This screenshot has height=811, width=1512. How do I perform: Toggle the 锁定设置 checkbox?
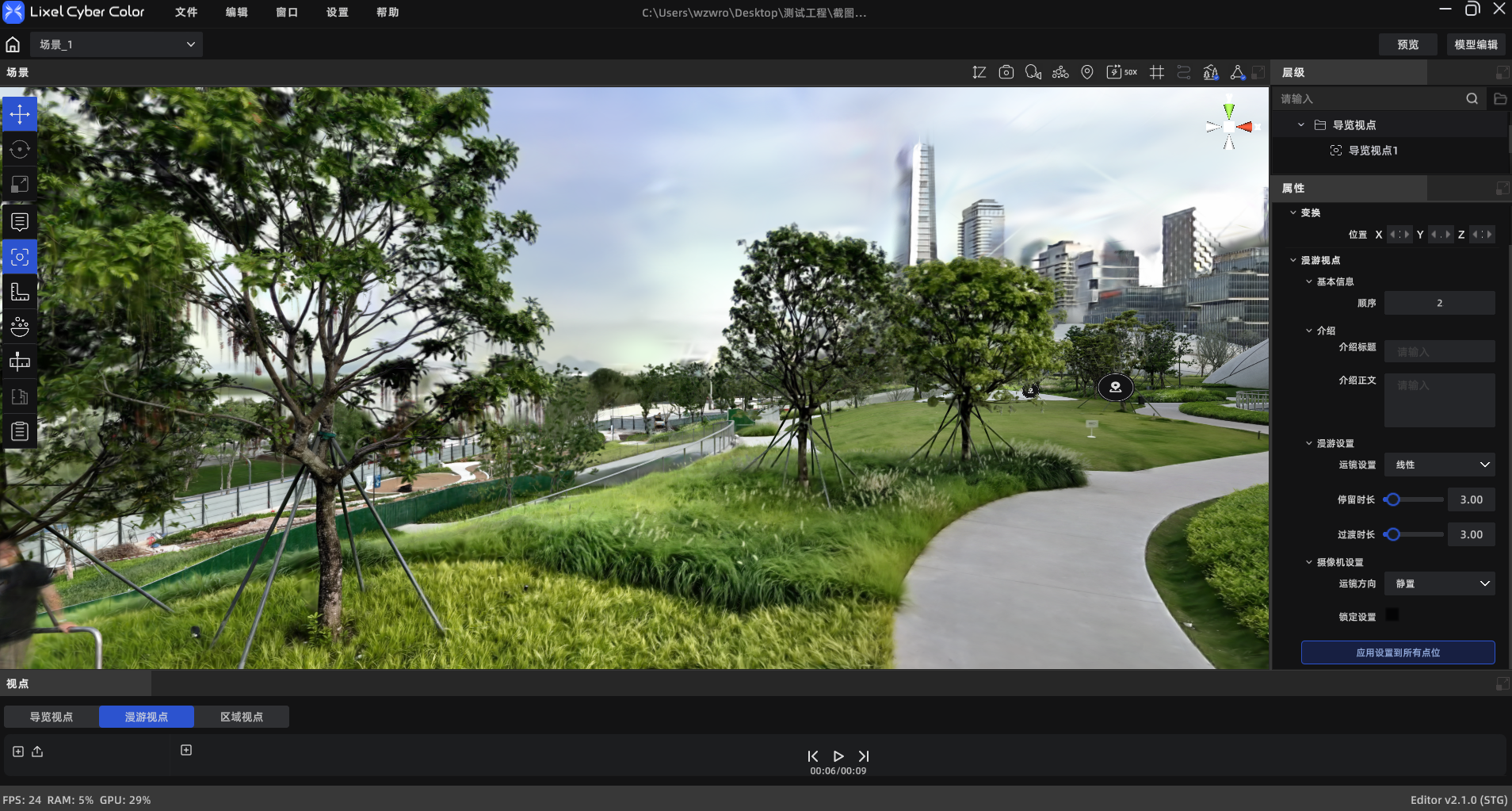pos(1392,615)
